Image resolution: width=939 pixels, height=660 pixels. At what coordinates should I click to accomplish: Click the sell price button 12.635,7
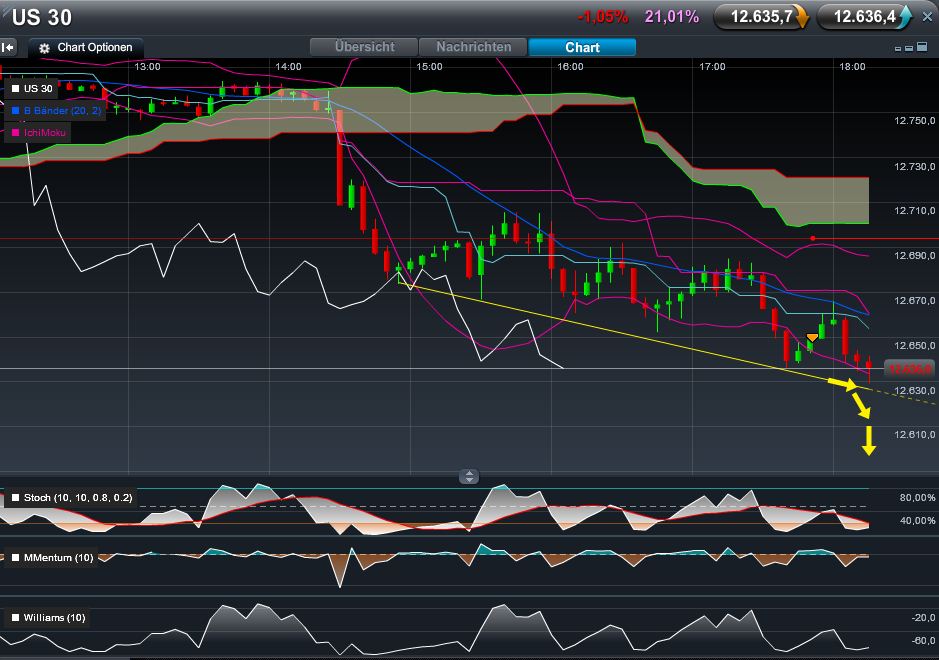click(x=760, y=16)
